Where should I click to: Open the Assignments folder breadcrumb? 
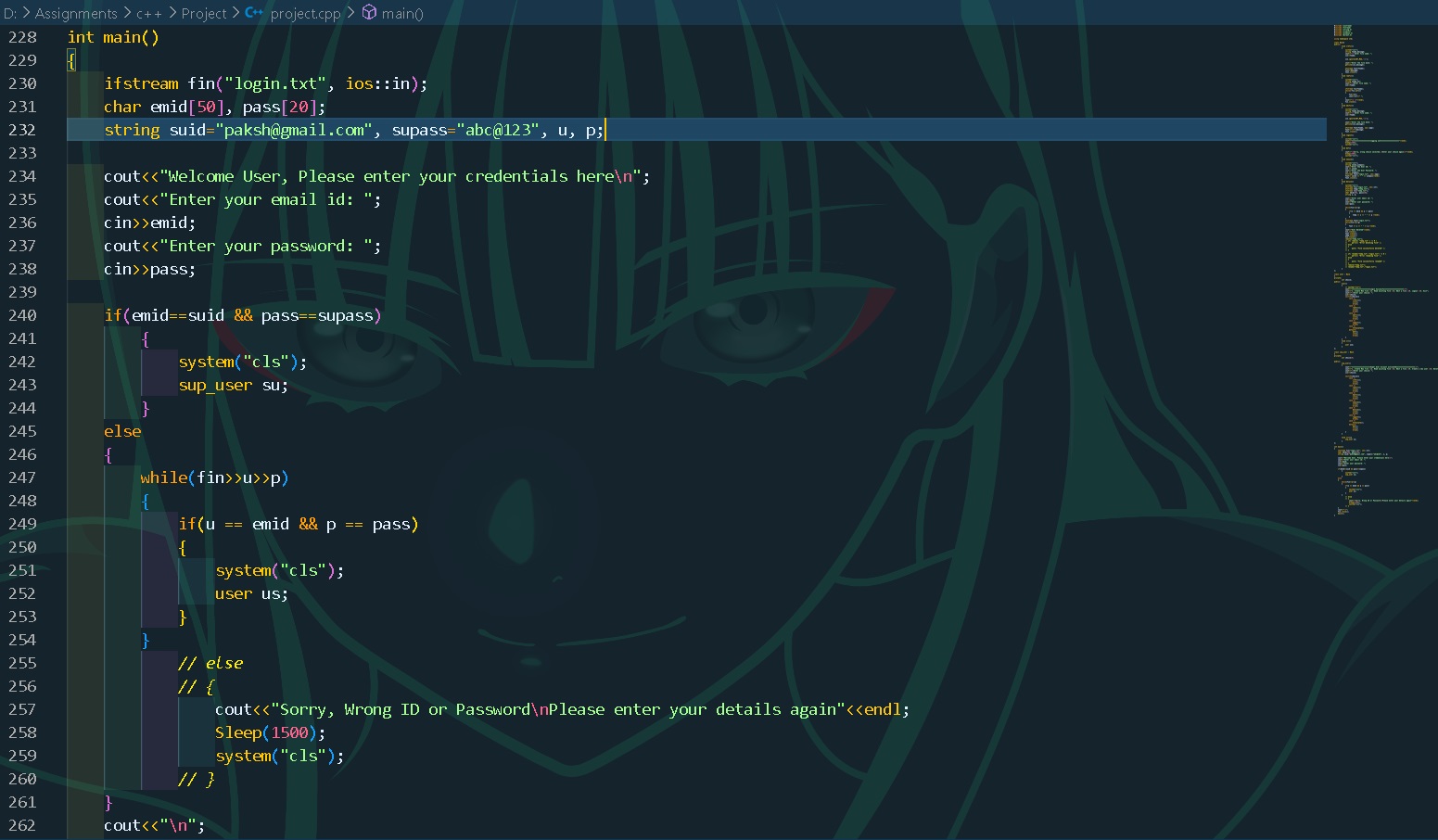[x=76, y=13]
